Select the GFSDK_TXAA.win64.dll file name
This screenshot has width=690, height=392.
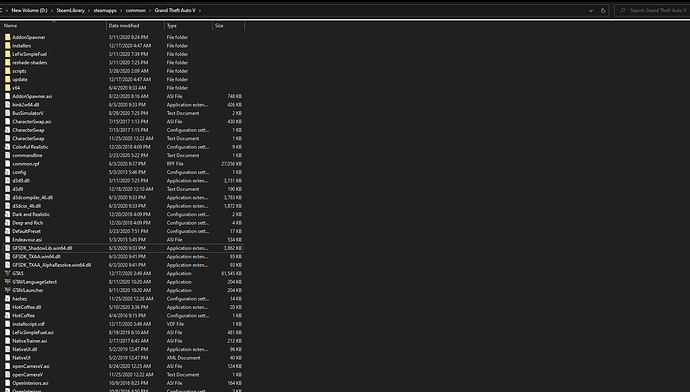tap(37, 256)
